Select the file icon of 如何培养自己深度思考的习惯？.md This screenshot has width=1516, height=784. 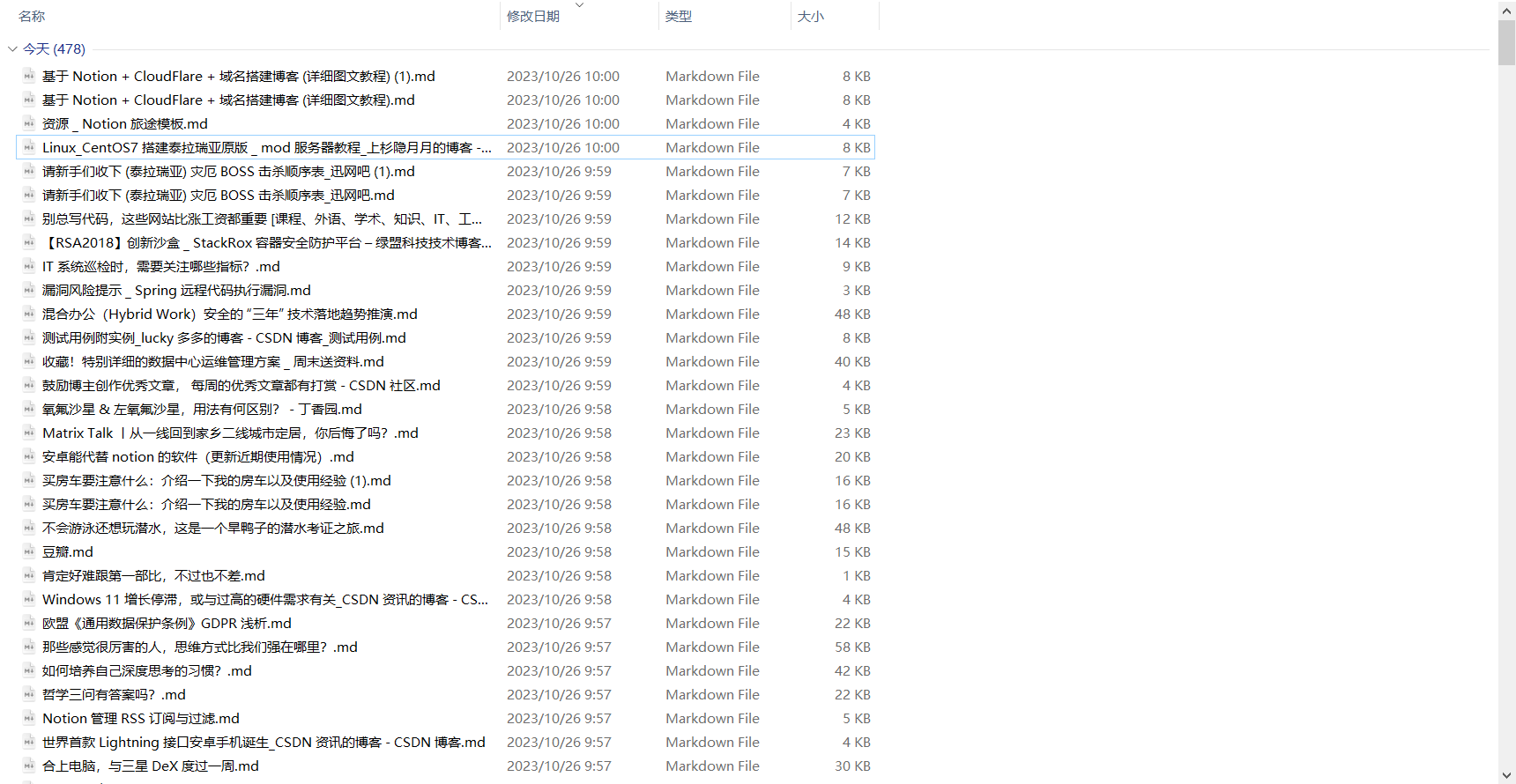[x=29, y=671]
